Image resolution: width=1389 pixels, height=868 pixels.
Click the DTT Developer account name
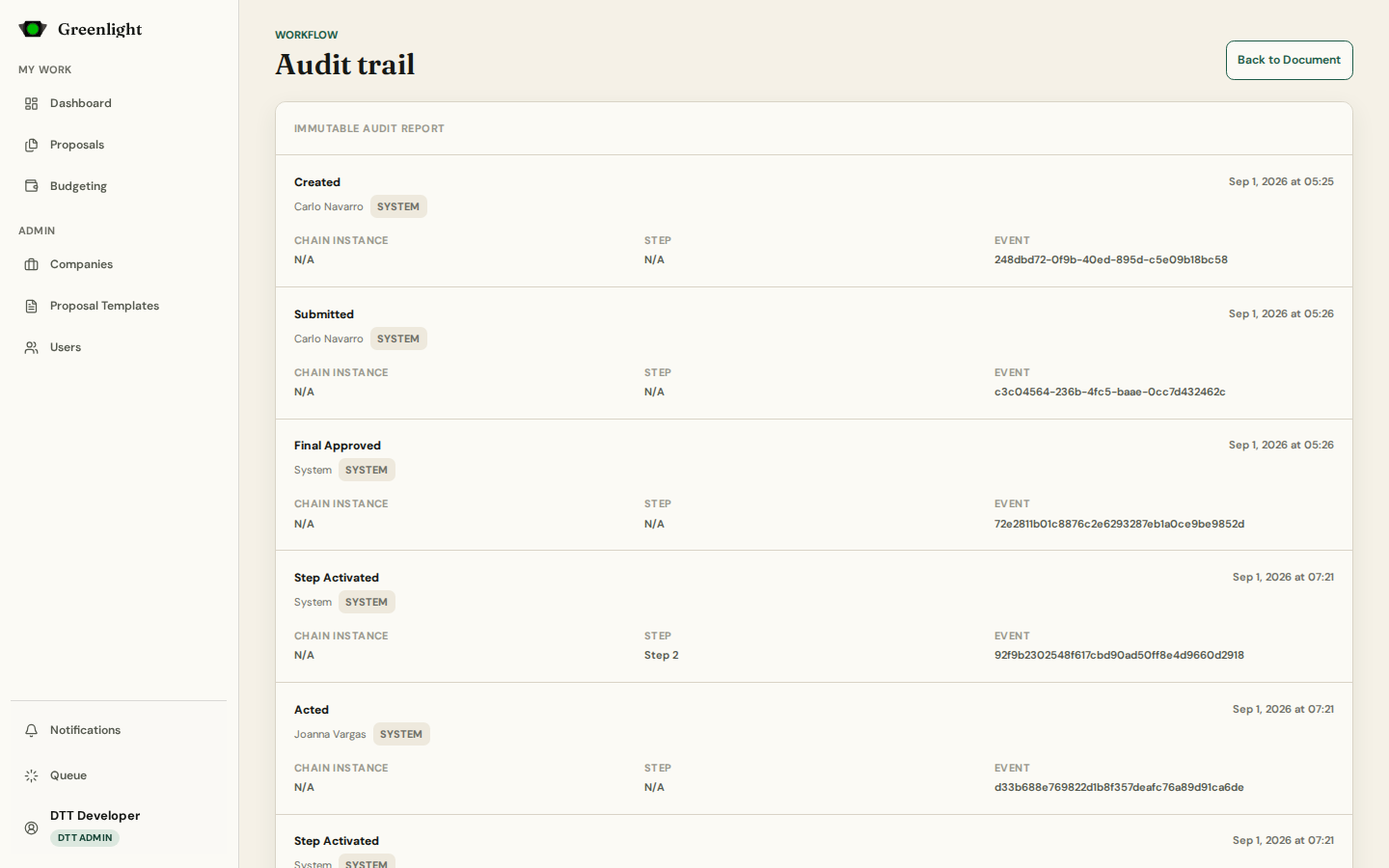[95, 815]
